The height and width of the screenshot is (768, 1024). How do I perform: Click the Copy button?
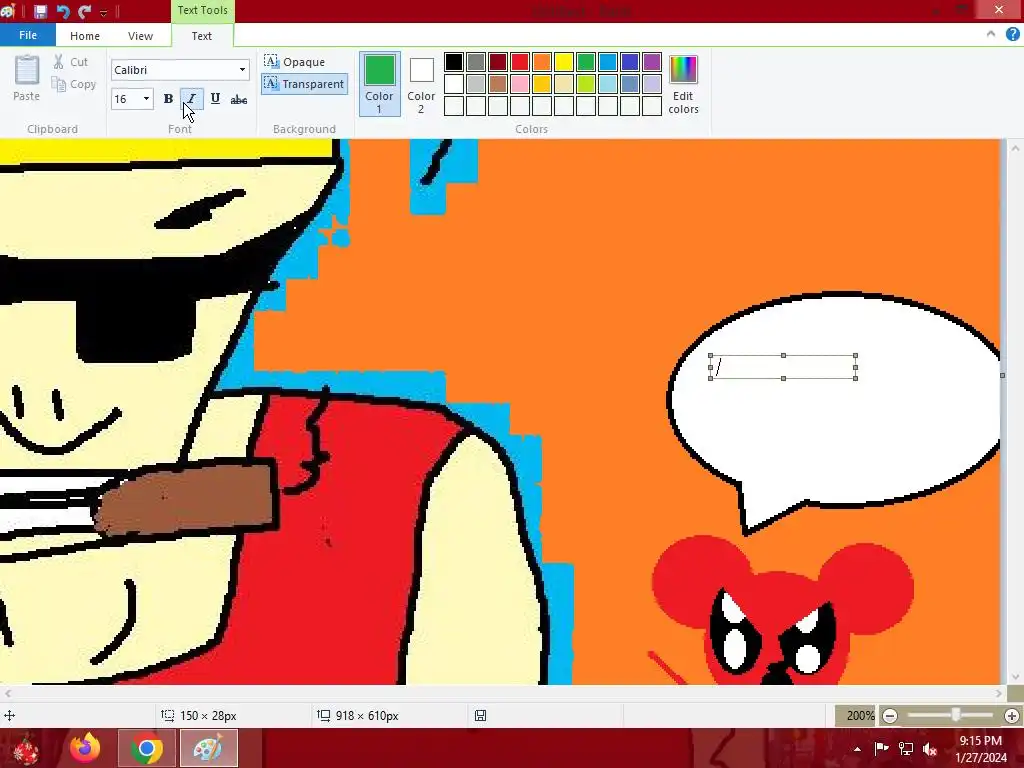coord(74,84)
